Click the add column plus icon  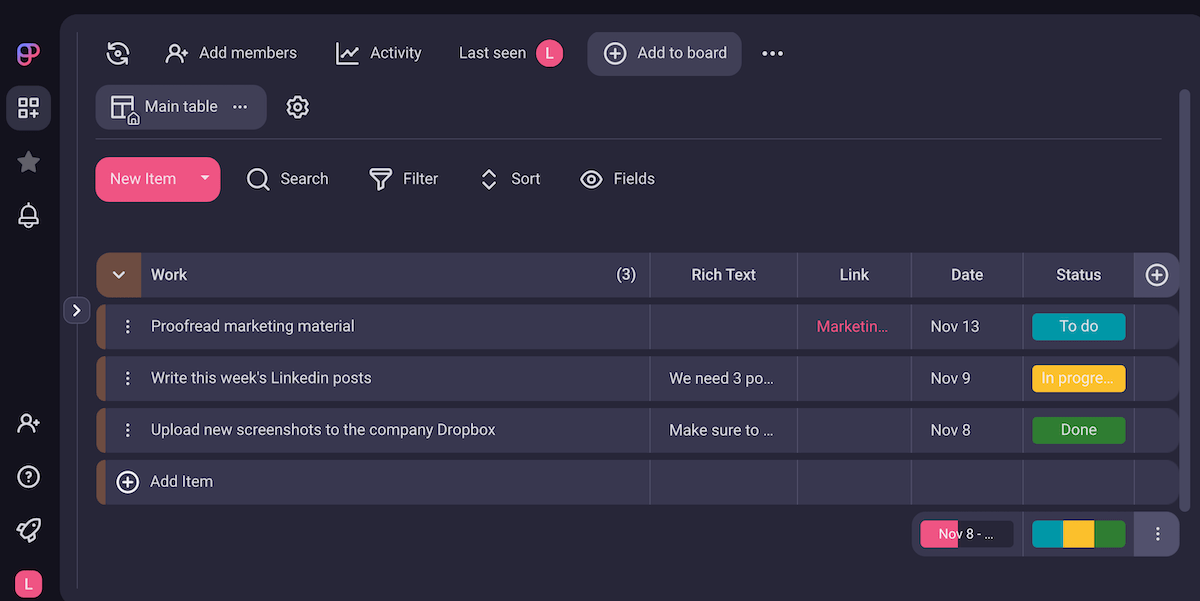click(1156, 275)
